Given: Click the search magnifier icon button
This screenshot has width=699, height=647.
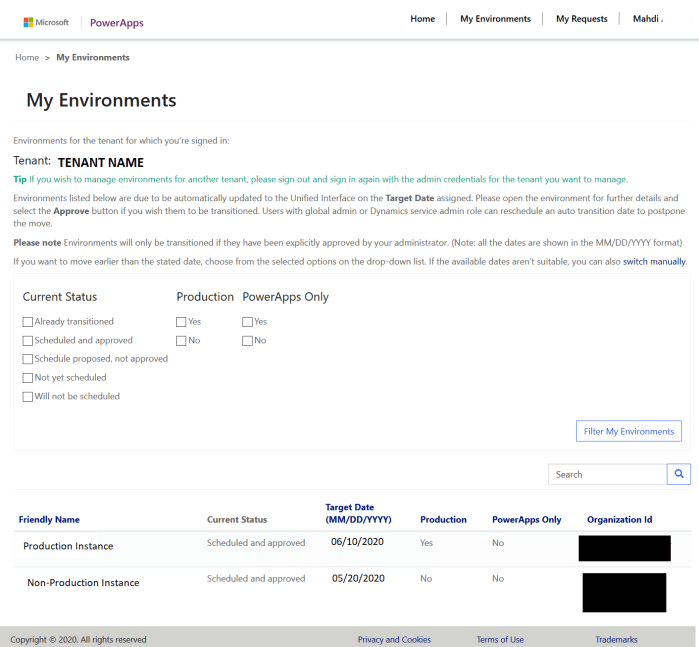Looking at the screenshot, I should pos(679,474).
